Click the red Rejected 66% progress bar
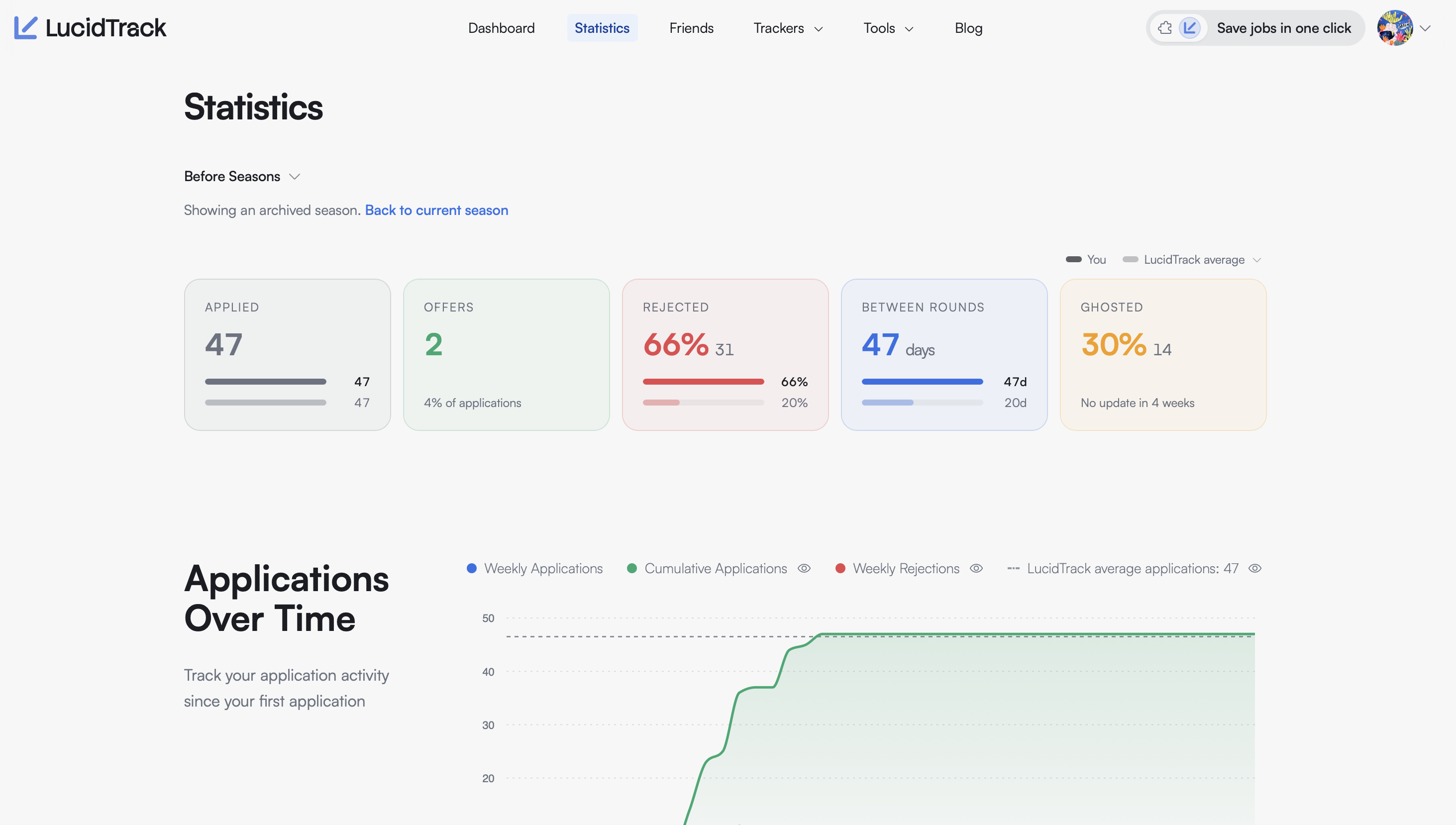Image resolution: width=1456 pixels, height=825 pixels. (x=703, y=382)
